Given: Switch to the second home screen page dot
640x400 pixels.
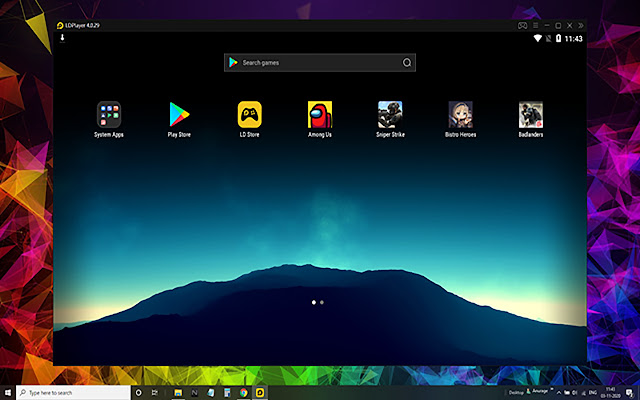Looking at the screenshot, I should point(322,301).
